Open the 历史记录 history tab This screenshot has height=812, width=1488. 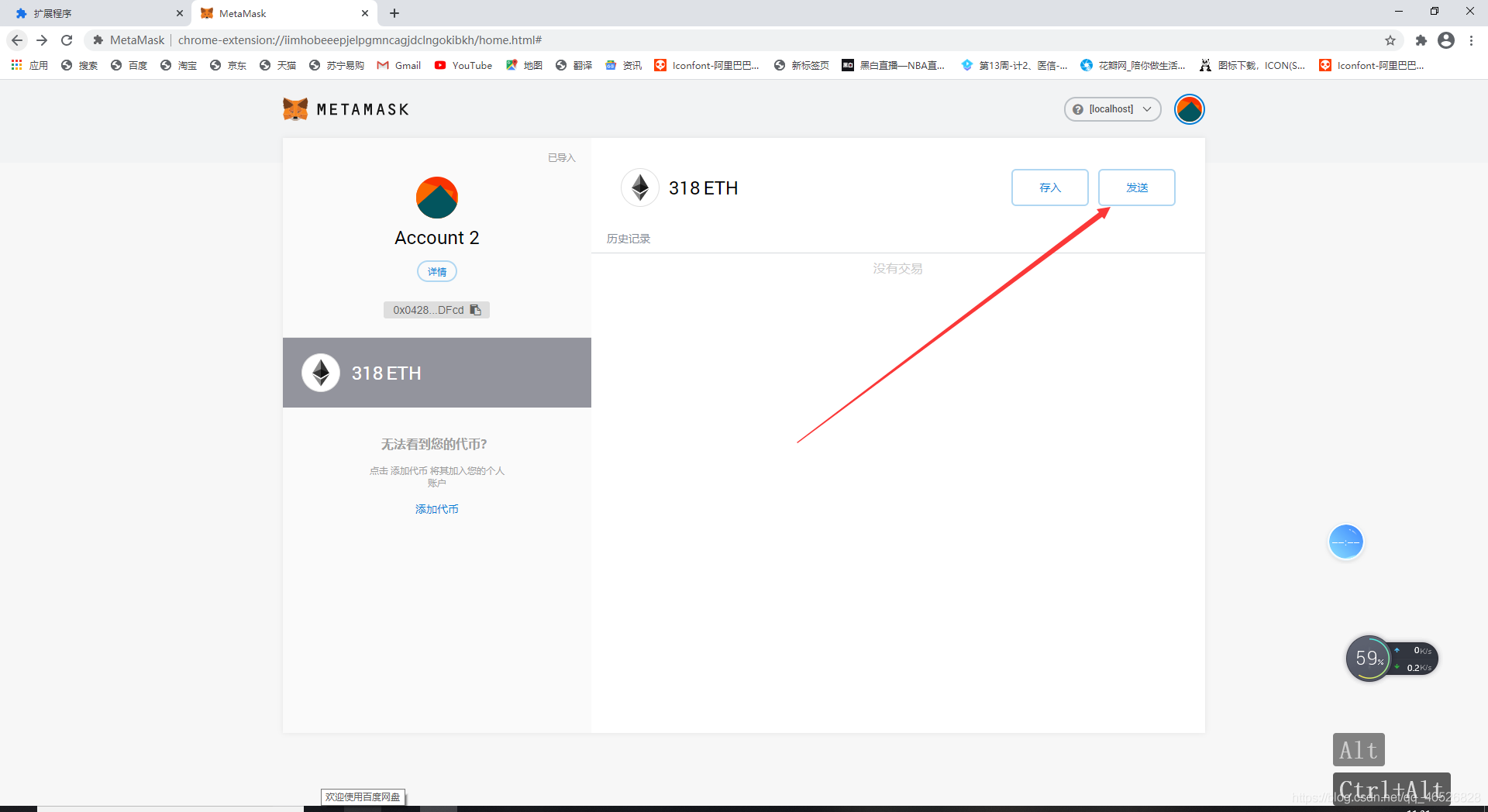(629, 239)
